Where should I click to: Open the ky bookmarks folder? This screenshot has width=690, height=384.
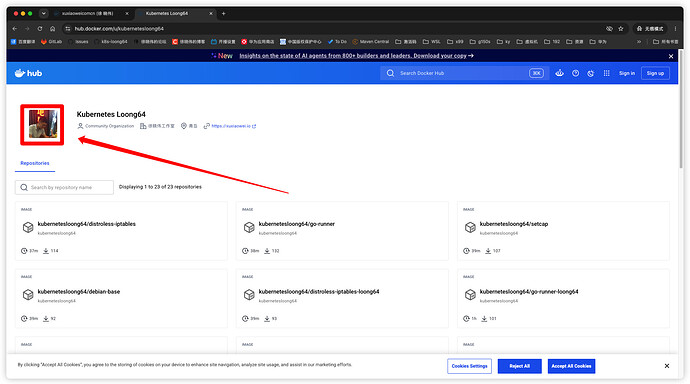504,42
